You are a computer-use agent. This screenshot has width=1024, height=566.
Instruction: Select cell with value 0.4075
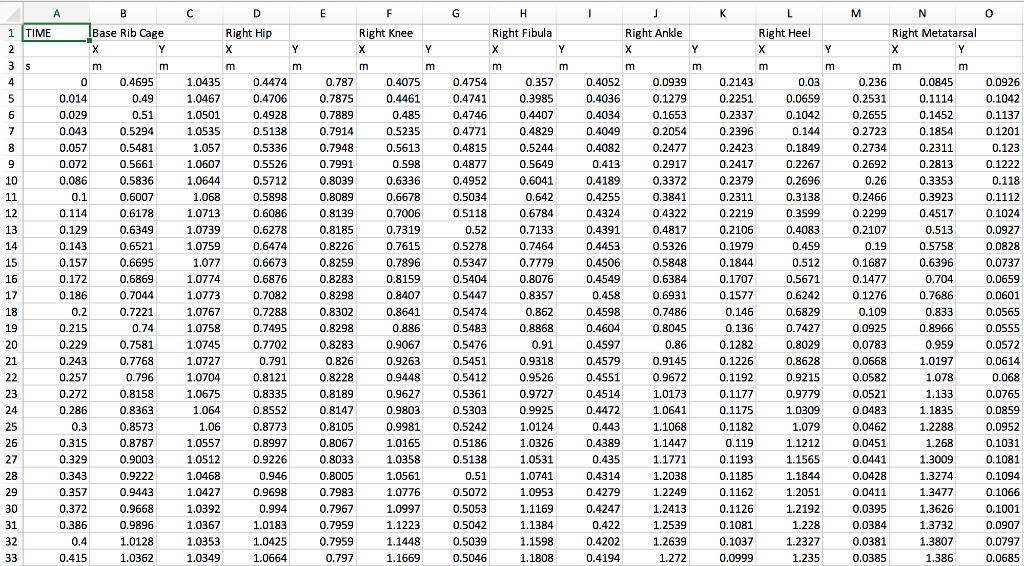point(389,82)
